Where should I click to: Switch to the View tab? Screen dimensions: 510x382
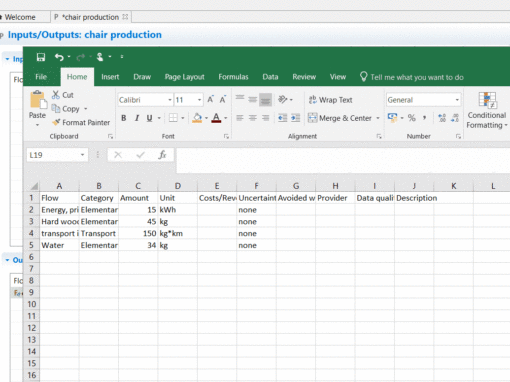(338, 77)
